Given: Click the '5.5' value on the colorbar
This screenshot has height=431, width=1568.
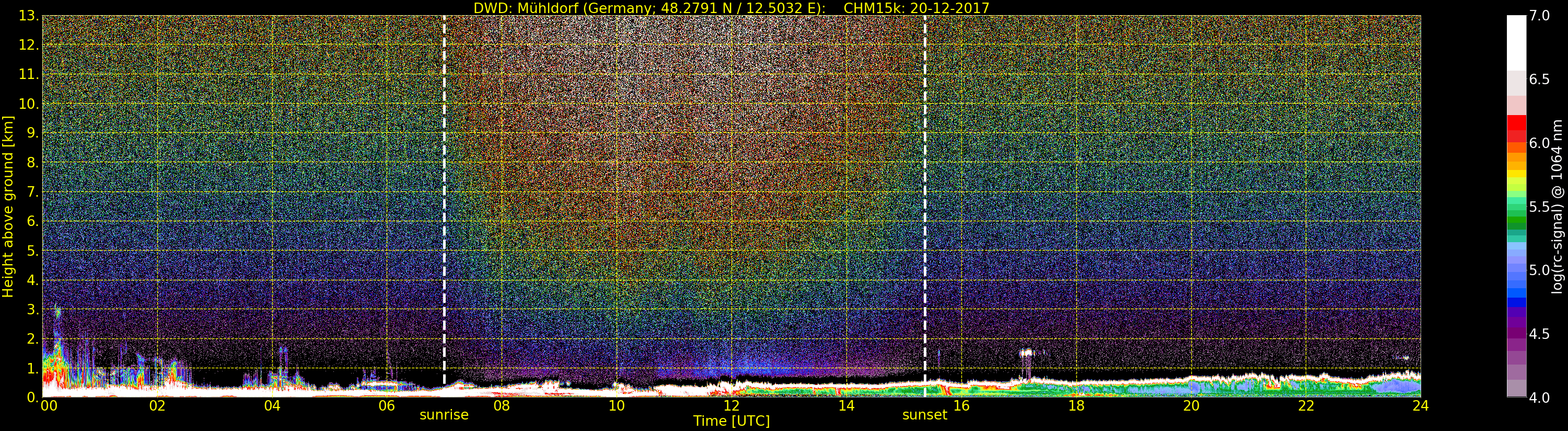Looking at the screenshot, I should tap(1539, 207).
